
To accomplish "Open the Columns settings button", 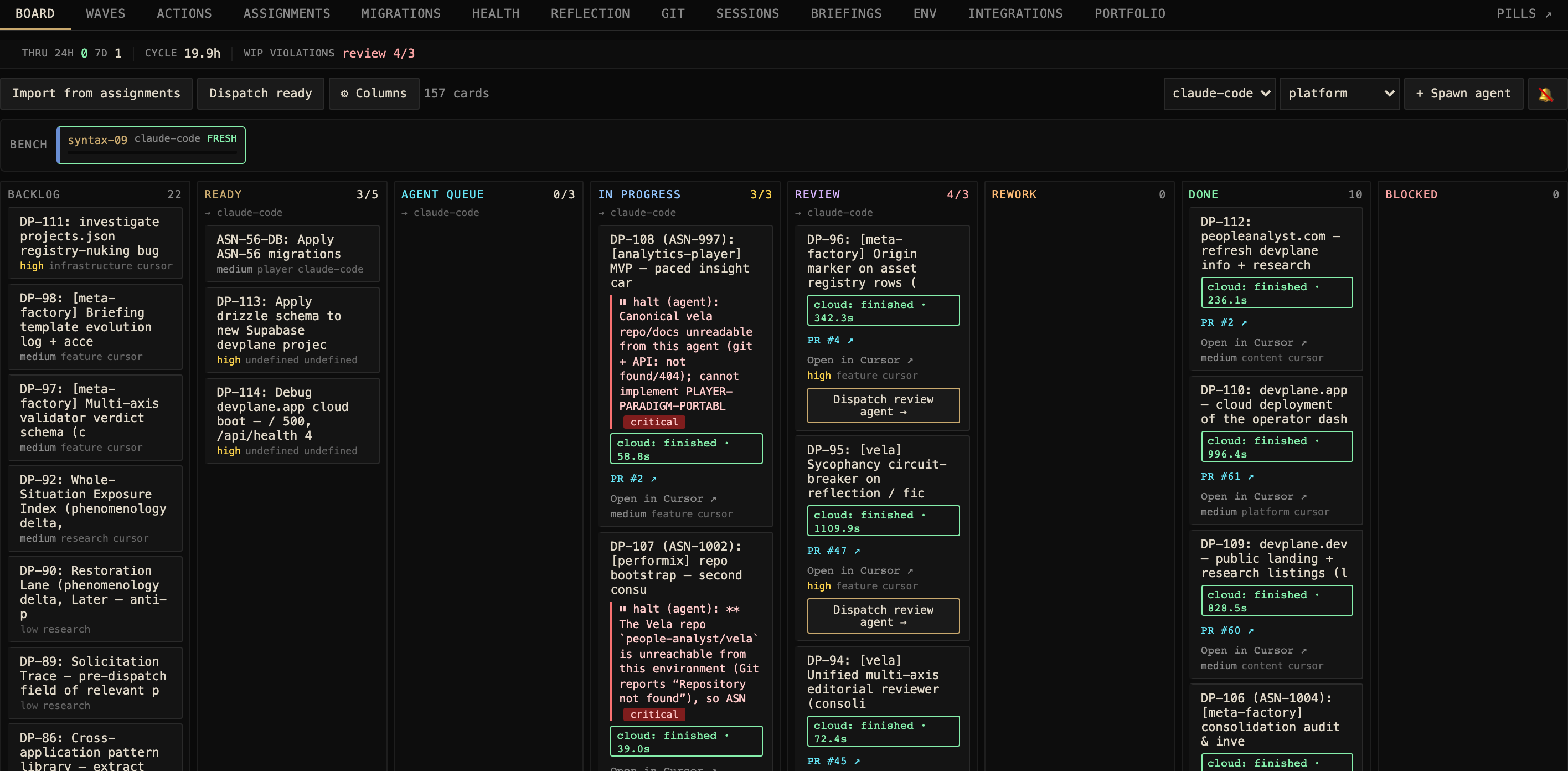I will (x=374, y=94).
